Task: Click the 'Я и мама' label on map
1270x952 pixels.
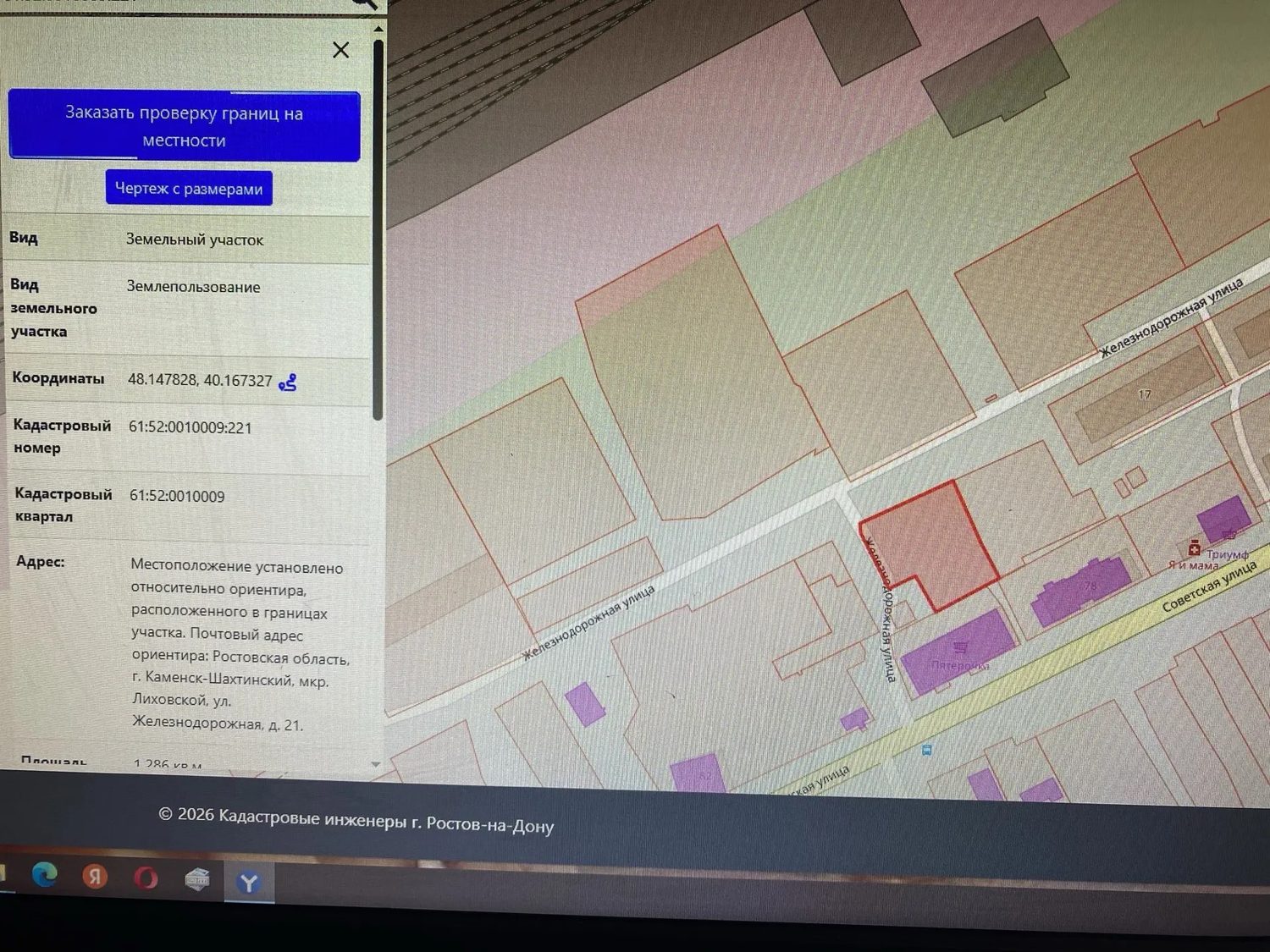Action: click(x=1193, y=565)
